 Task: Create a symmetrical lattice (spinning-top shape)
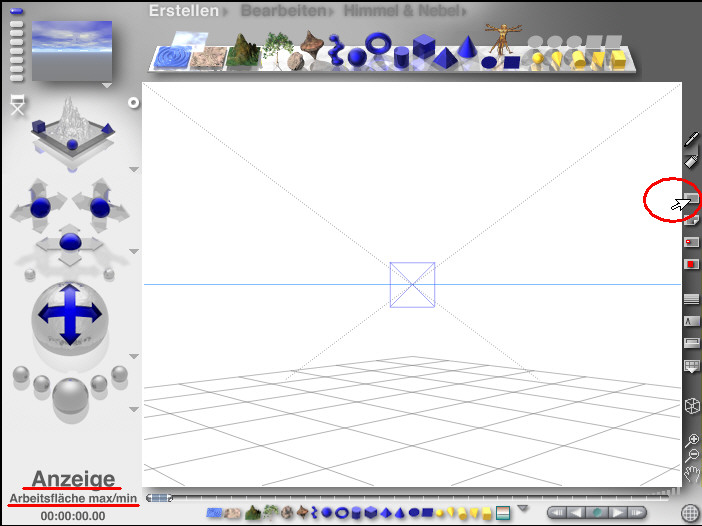point(312,44)
